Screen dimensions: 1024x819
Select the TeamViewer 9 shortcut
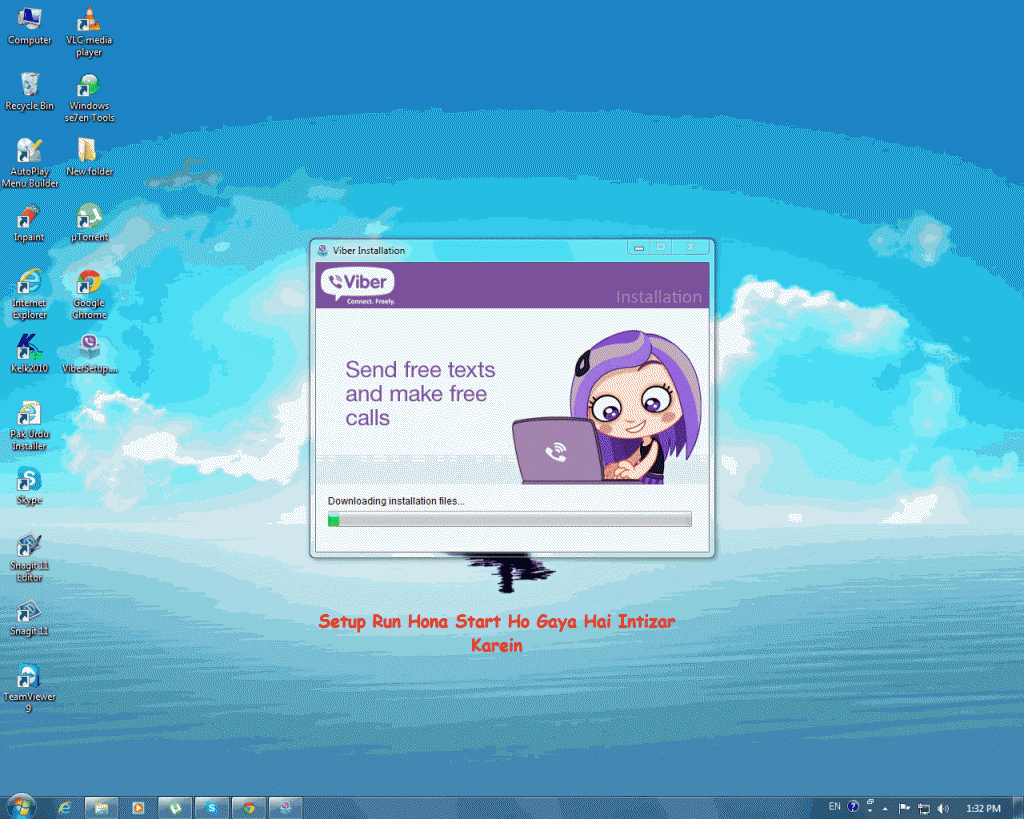point(29,689)
